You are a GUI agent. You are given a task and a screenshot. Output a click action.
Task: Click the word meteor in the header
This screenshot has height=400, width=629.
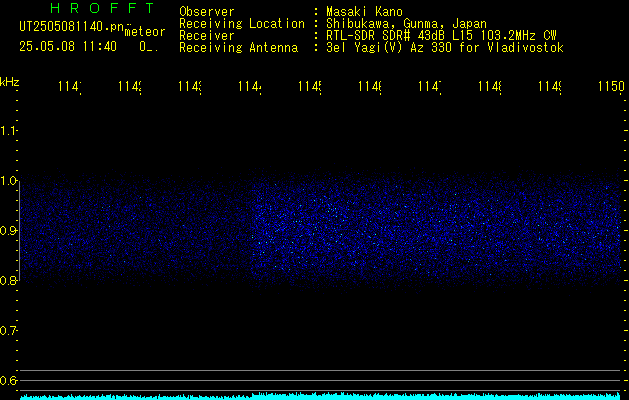[x=145, y=32]
